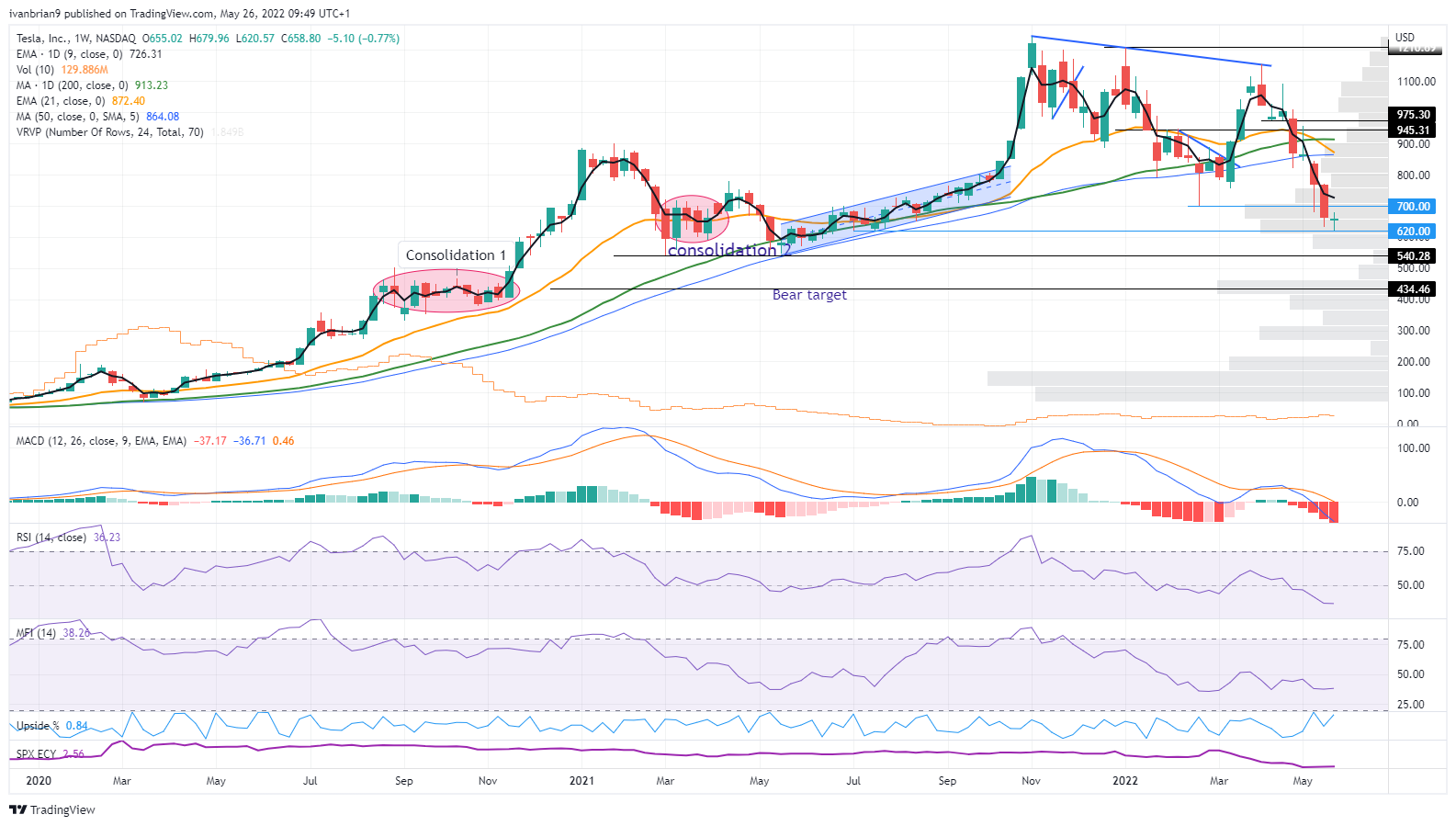
Task: Click the RSI (14, close) legend
Action: point(68,537)
